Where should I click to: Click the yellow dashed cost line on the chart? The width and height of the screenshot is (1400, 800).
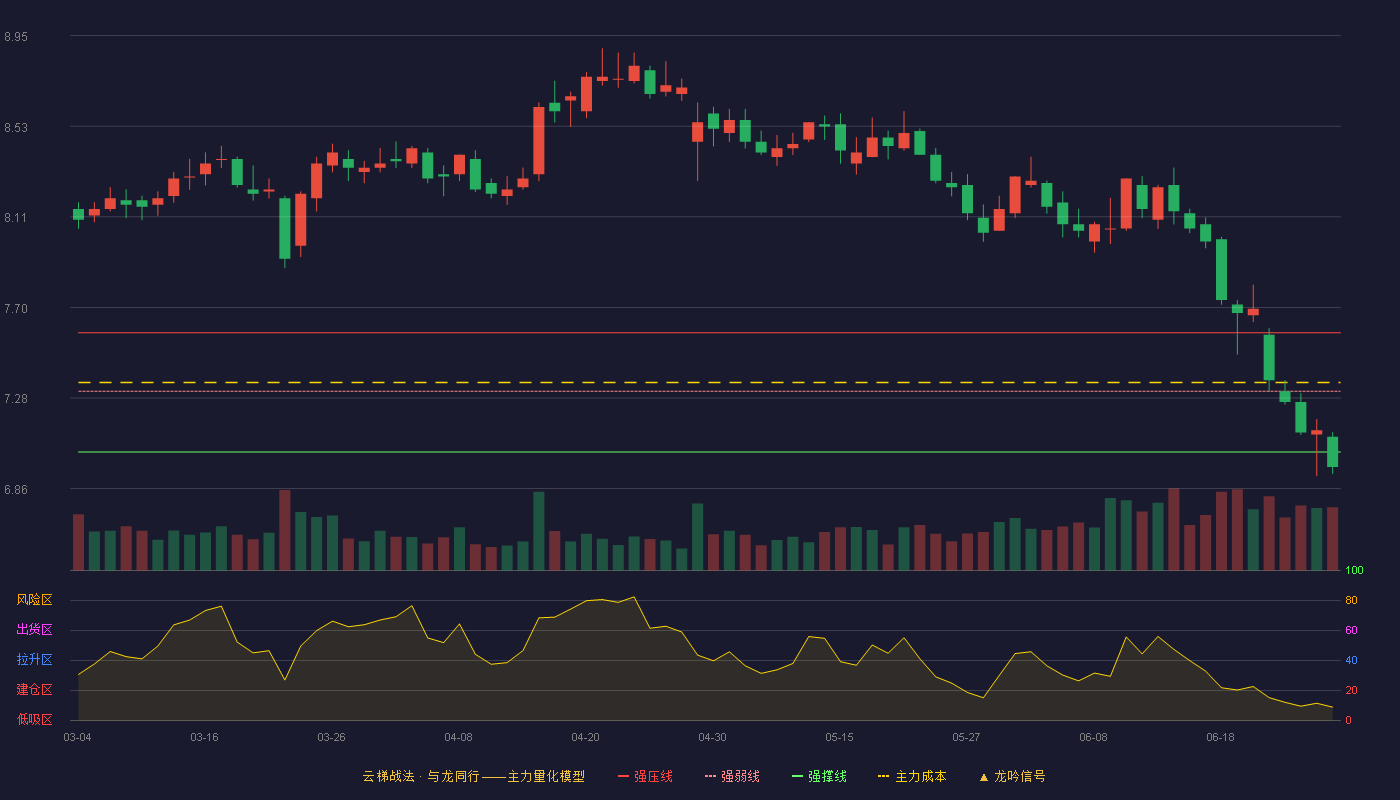[x=709, y=382]
